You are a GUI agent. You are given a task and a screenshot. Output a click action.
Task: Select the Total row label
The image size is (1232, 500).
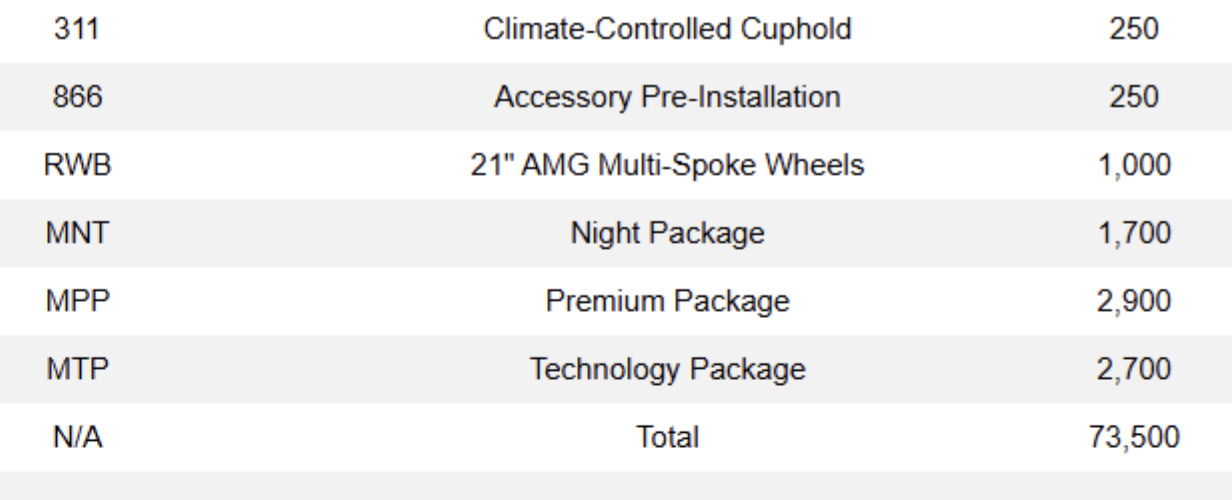coord(667,437)
